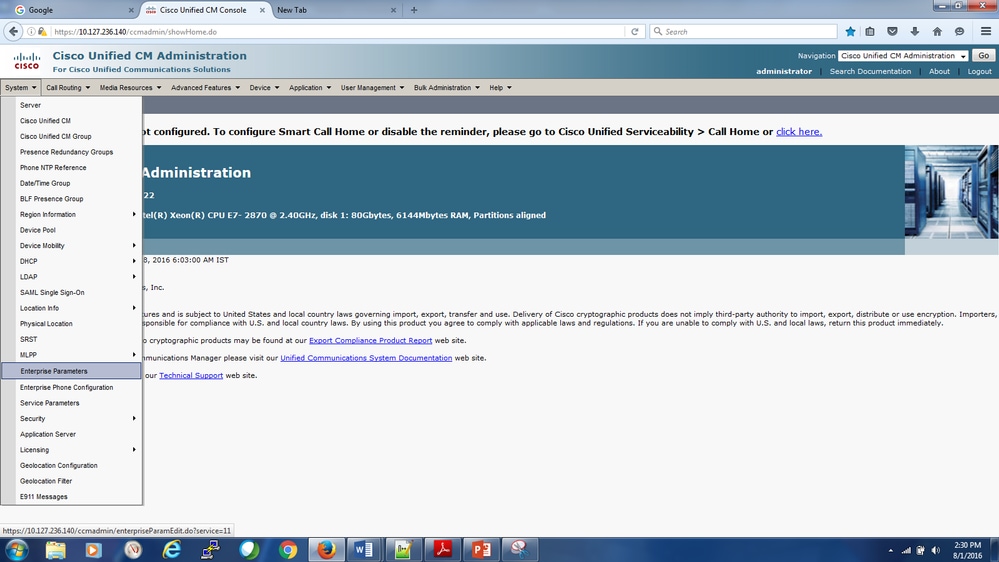Expand the Bulk Administration menu
999x562 pixels.
447,88
